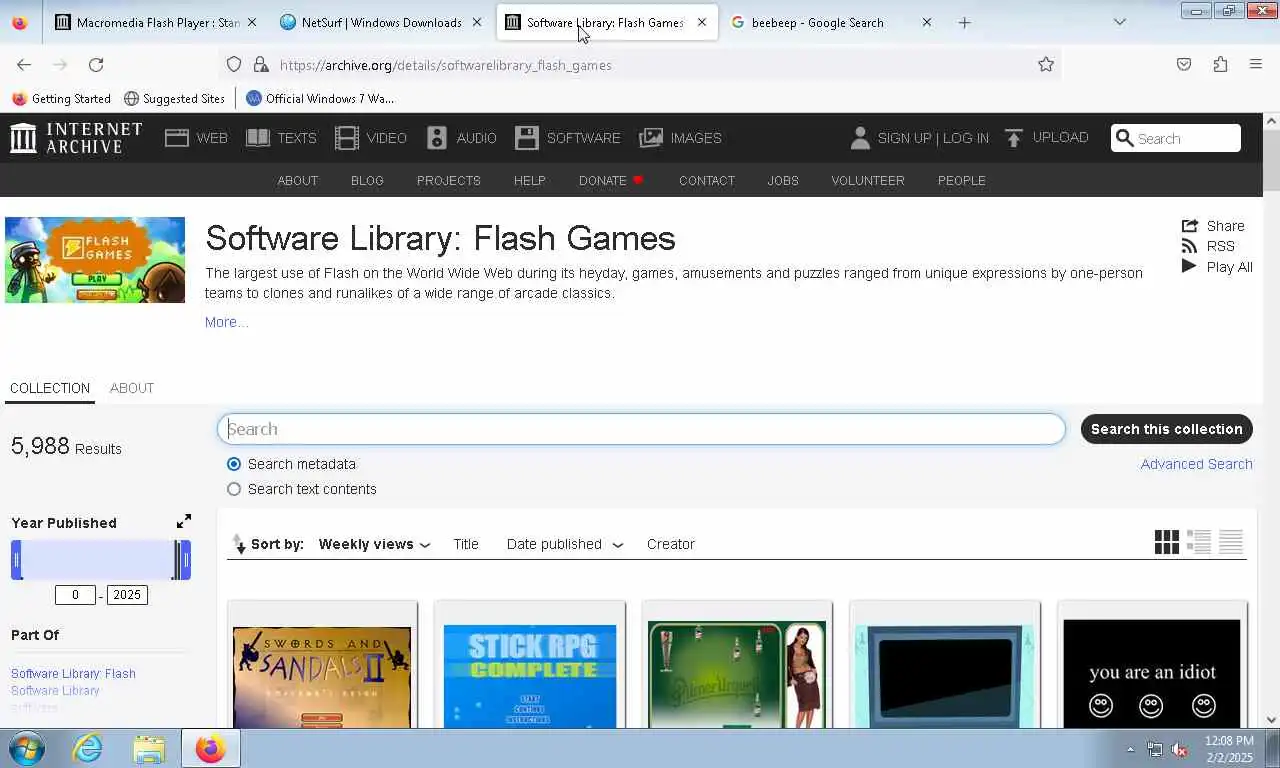Open Advanced Search link
This screenshot has height=768, width=1280.
click(1196, 464)
